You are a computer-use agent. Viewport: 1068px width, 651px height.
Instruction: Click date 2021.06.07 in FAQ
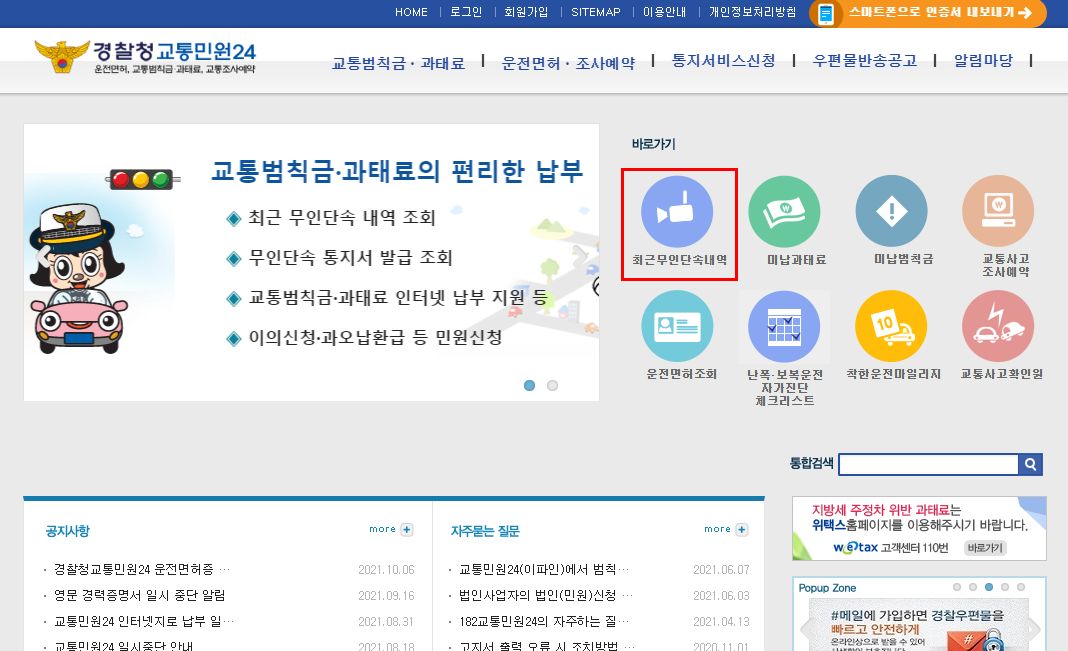(x=721, y=569)
